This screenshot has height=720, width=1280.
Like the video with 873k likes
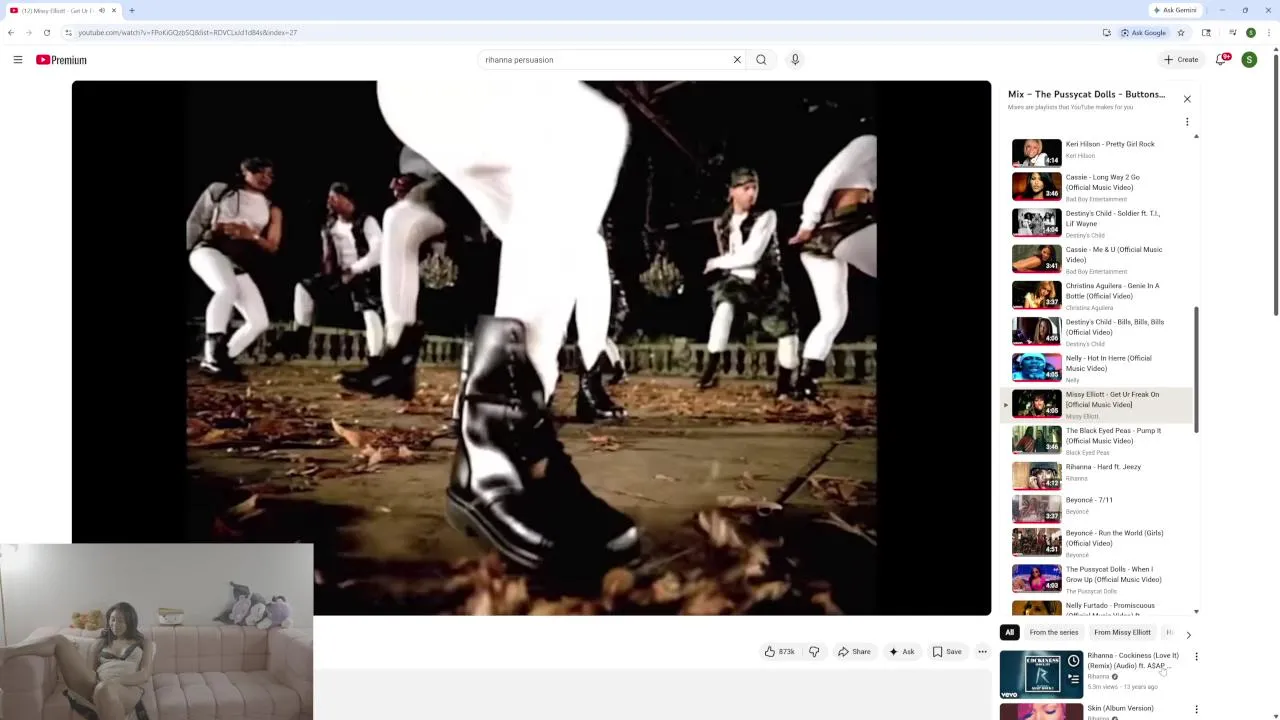779,652
